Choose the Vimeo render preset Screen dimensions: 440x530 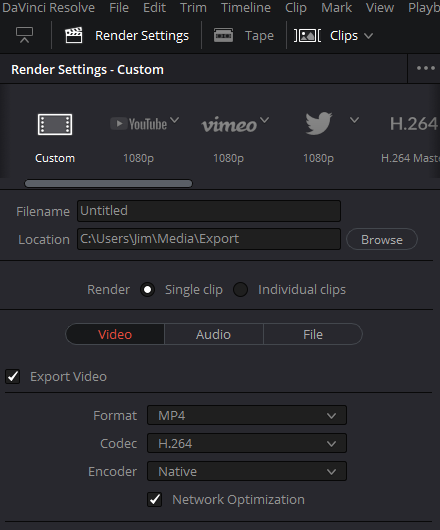229,125
